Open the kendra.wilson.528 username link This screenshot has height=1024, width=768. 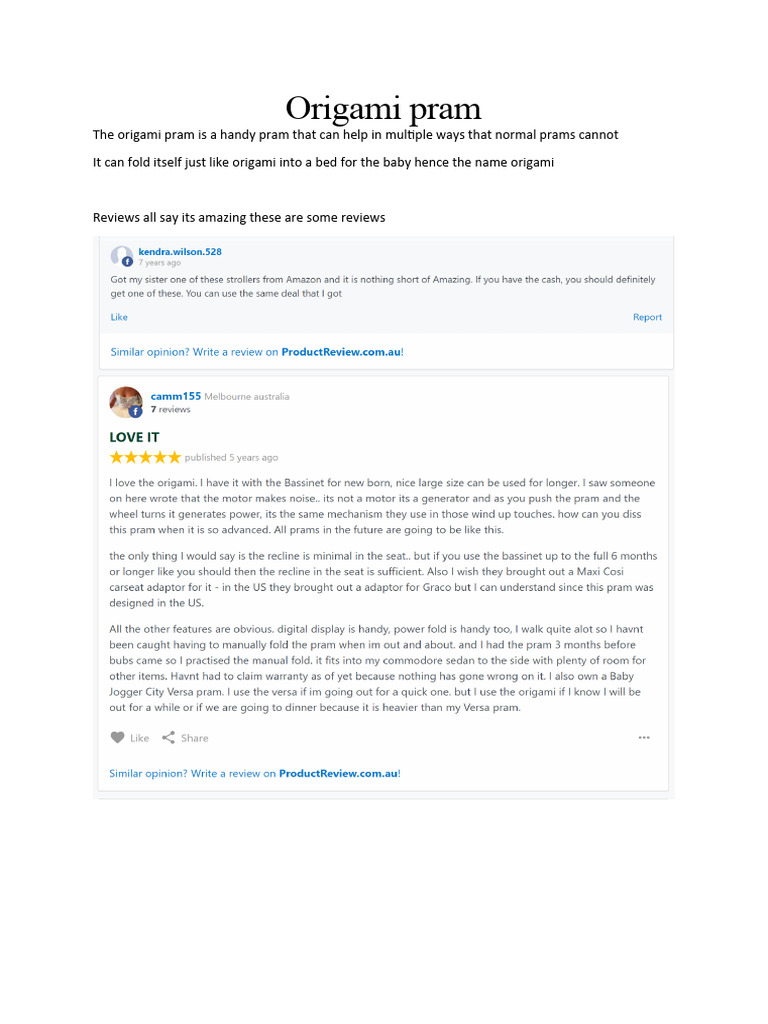(180, 251)
